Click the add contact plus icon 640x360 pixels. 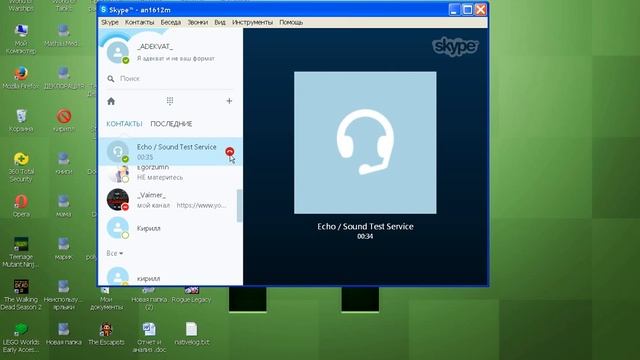229,101
